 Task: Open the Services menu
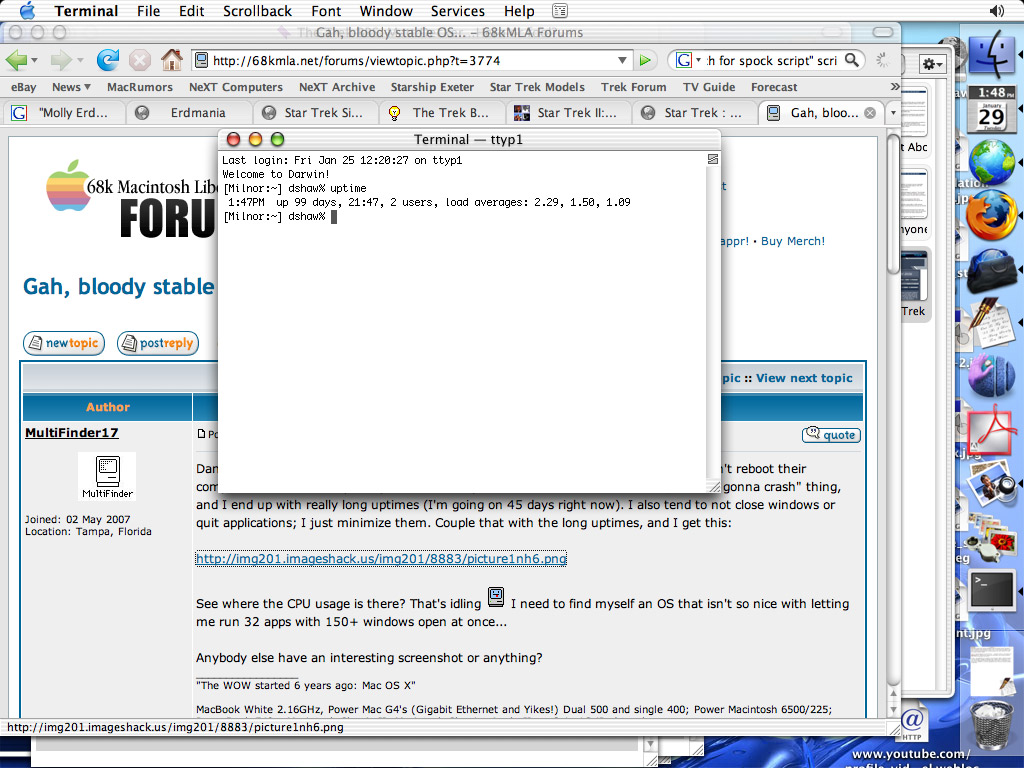pyautogui.click(x=457, y=11)
